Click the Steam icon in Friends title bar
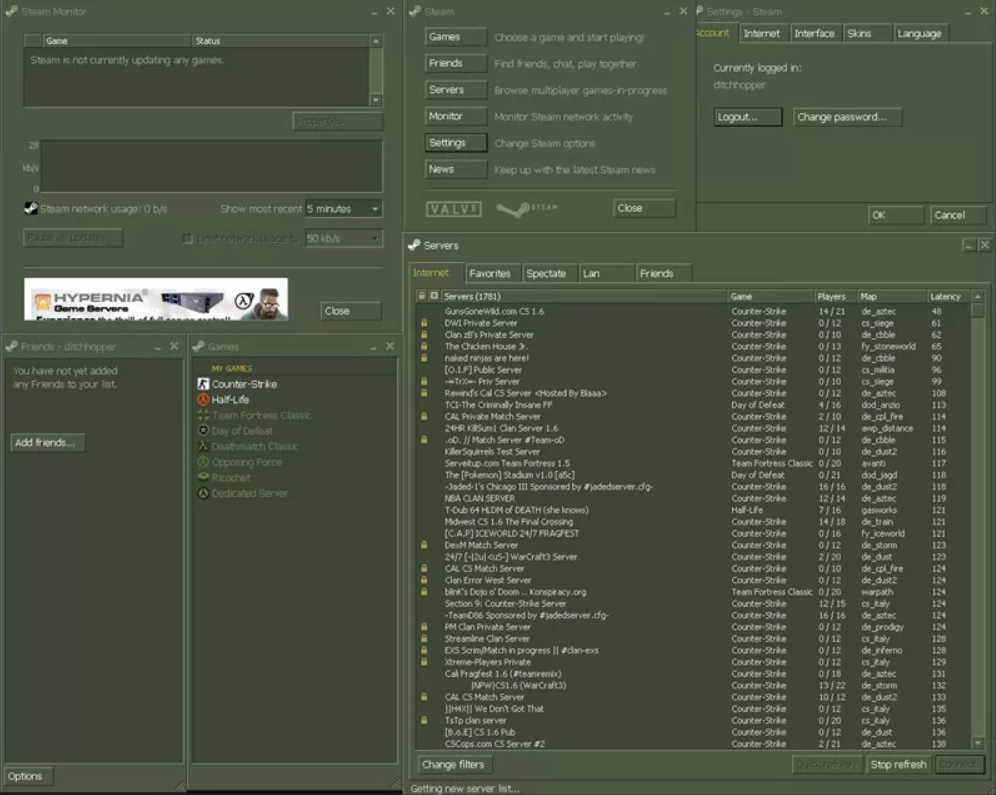 point(11,347)
